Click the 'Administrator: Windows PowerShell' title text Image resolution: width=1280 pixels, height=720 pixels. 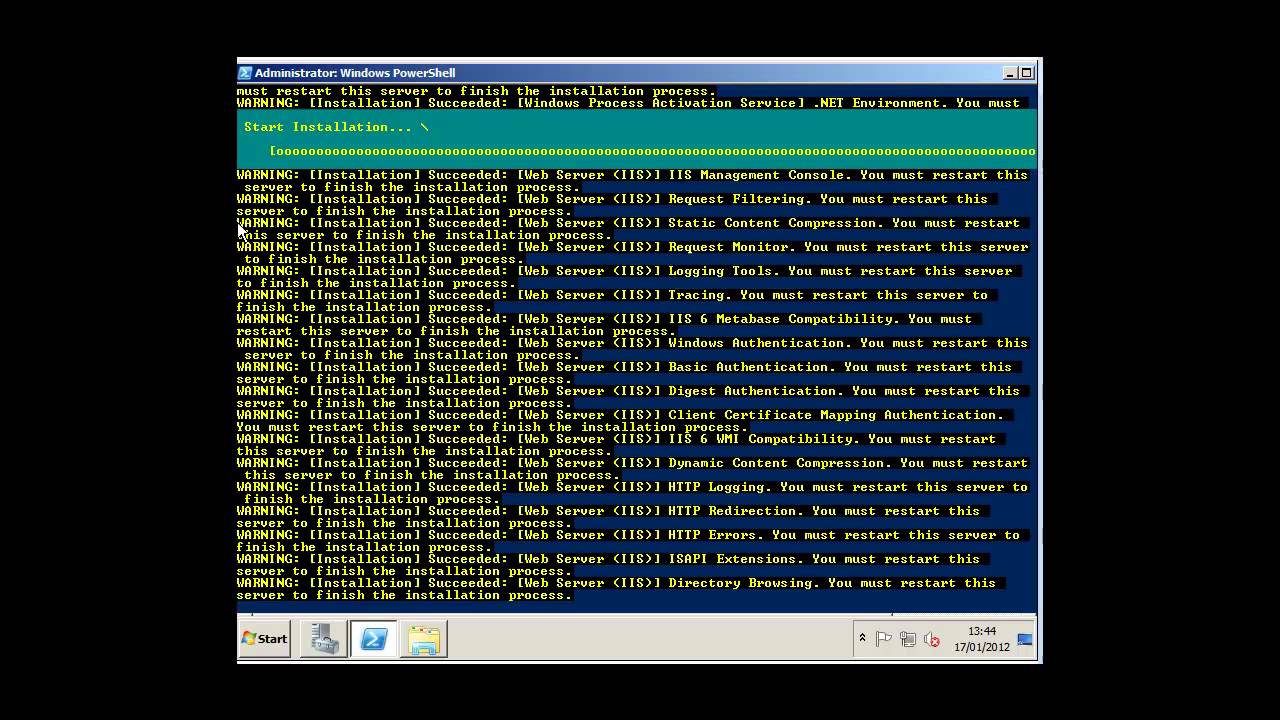pyautogui.click(x=355, y=73)
